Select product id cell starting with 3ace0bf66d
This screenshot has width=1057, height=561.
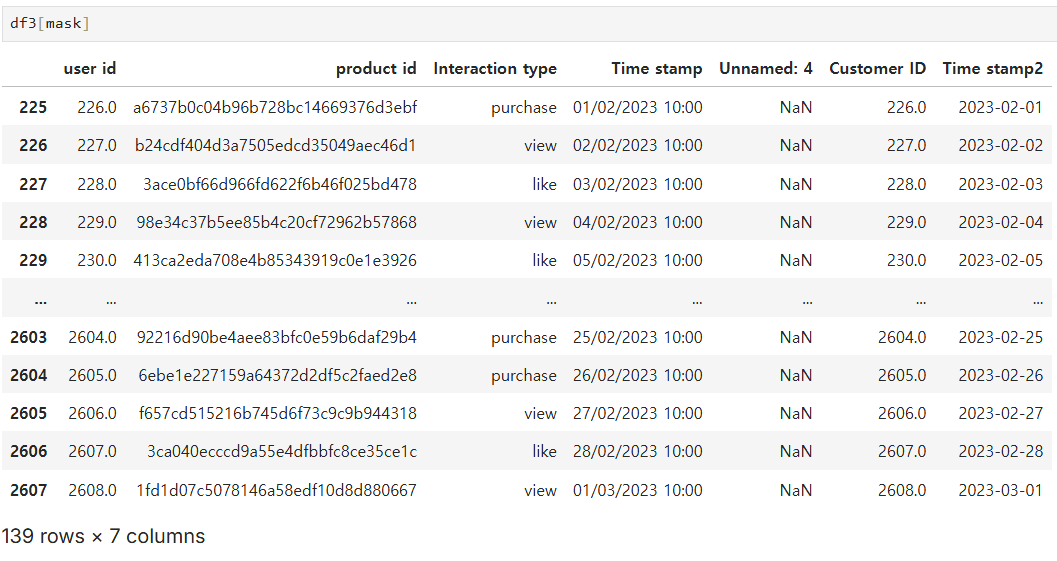[x=280, y=184]
